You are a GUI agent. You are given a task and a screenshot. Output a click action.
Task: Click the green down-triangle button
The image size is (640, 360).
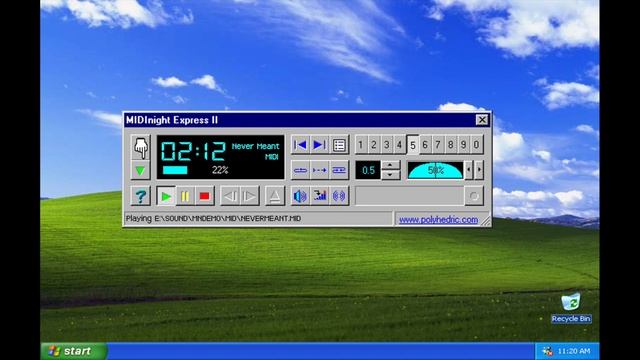tap(140, 170)
